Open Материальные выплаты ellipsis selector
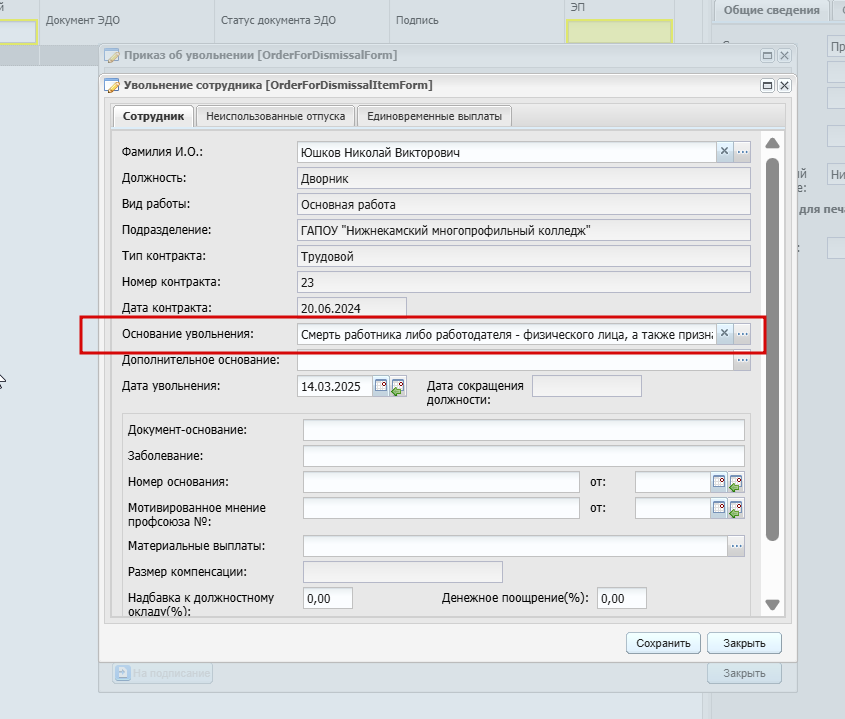The image size is (845, 719). (x=736, y=546)
